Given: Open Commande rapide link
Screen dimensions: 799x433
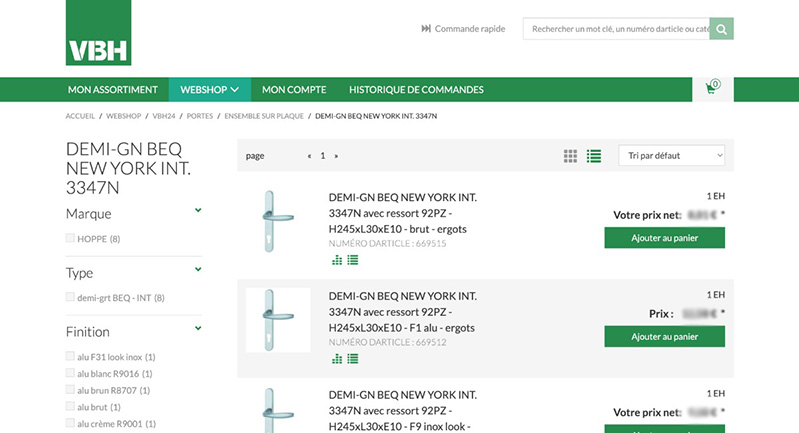Looking at the screenshot, I should [464, 29].
